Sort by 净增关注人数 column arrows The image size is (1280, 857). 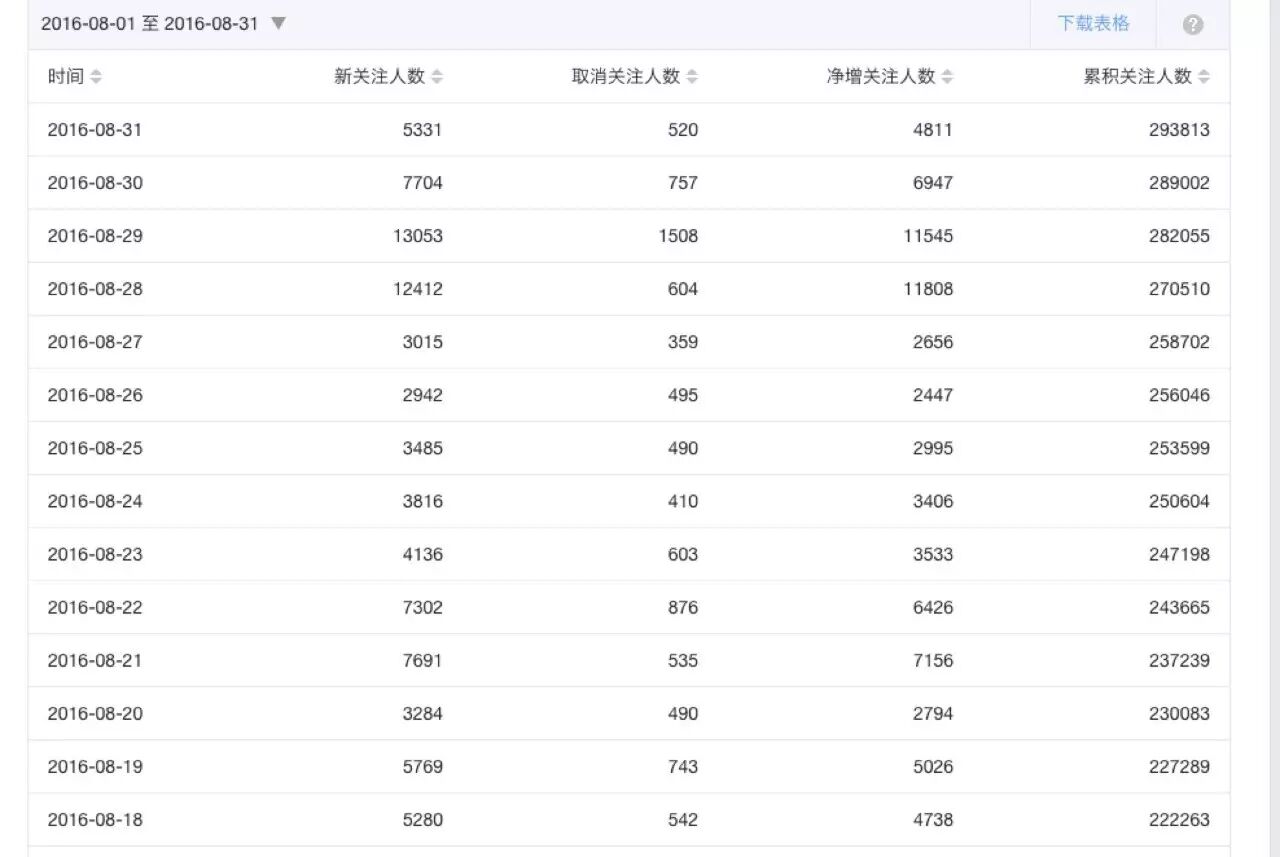point(947,77)
